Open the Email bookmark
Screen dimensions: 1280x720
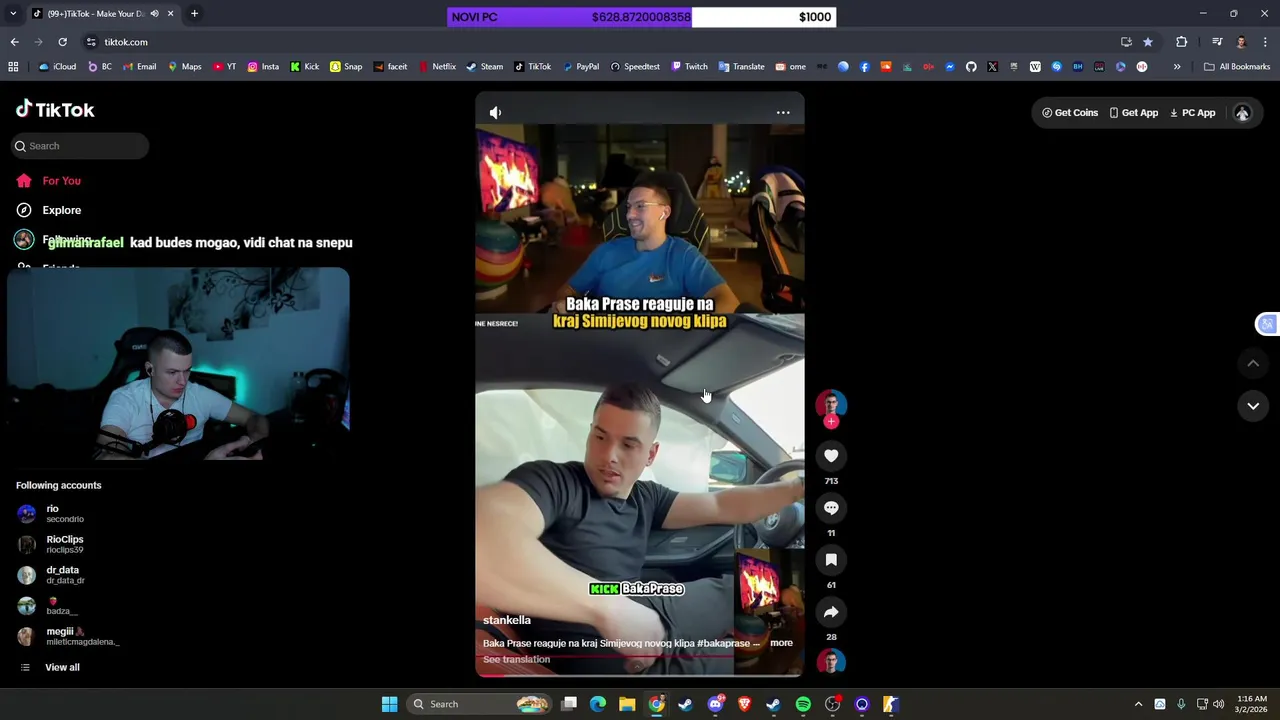(x=139, y=67)
